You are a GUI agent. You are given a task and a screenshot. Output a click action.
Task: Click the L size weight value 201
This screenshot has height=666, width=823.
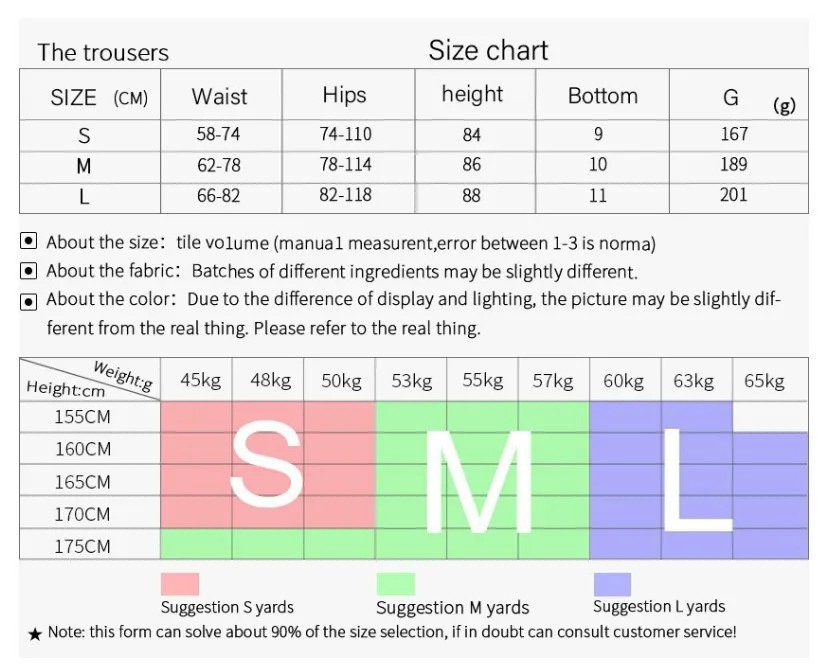(x=733, y=195)
